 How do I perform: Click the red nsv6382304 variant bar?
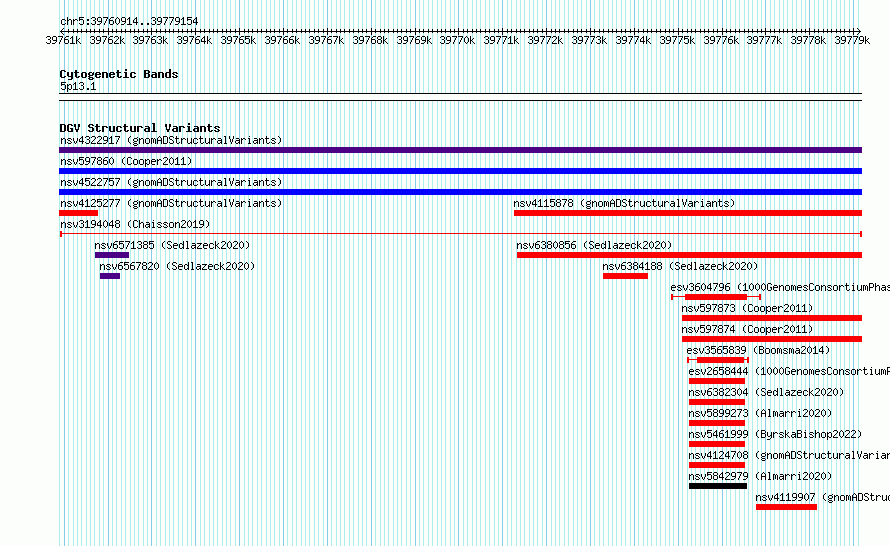[716, 402]
